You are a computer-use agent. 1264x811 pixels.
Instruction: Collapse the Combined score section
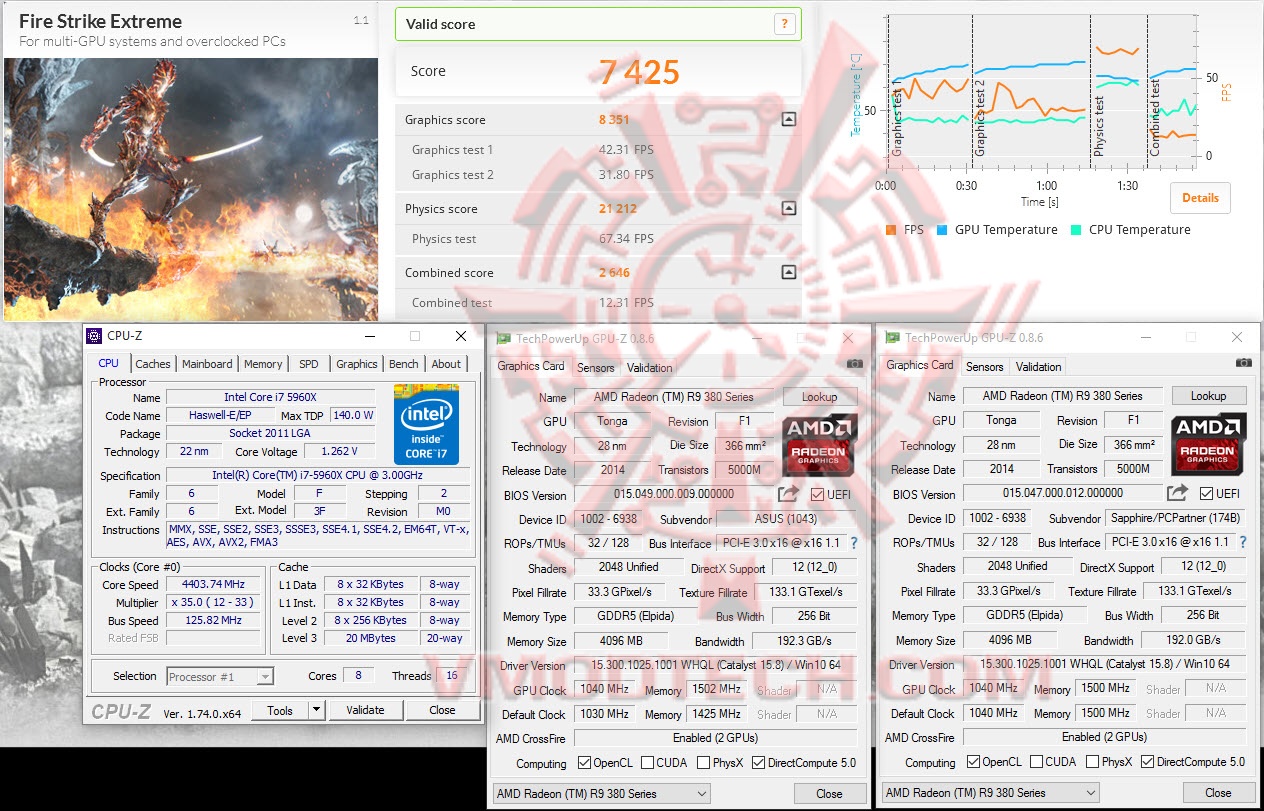coord(789,272)
